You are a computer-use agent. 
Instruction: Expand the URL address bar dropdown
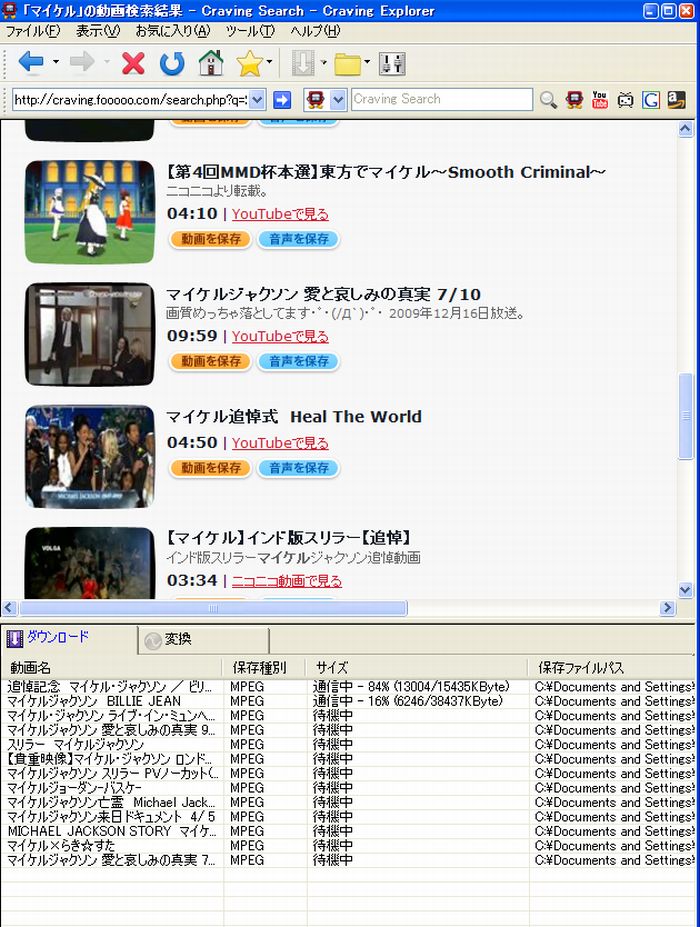257,99
